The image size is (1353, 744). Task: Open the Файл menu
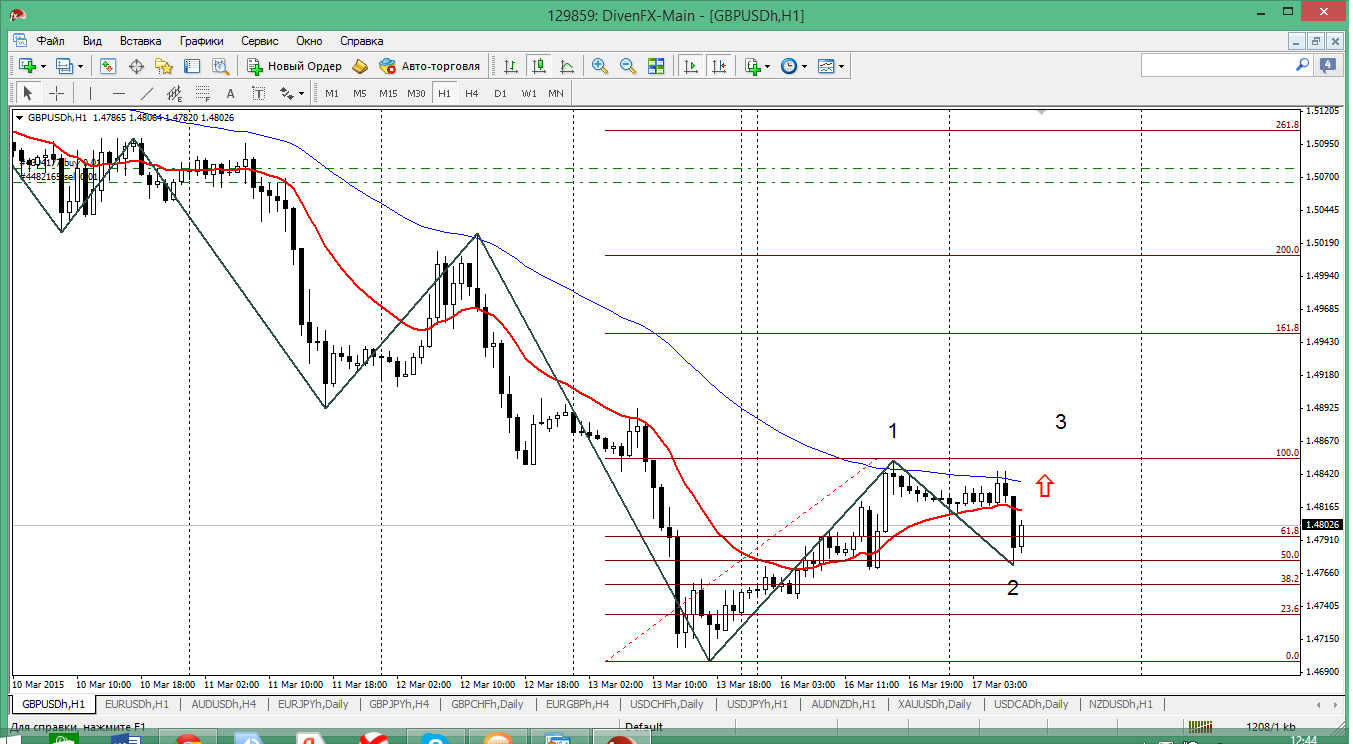tap(51, 41)
